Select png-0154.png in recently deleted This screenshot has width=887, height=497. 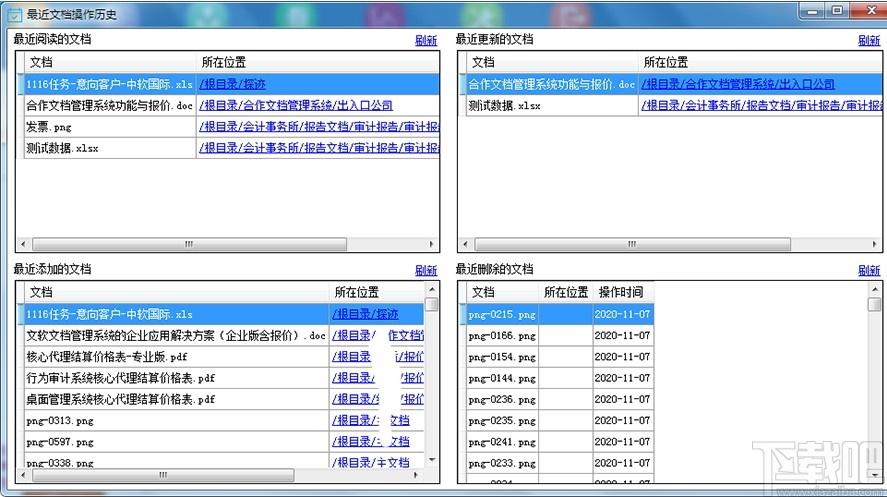pos(502,357)
